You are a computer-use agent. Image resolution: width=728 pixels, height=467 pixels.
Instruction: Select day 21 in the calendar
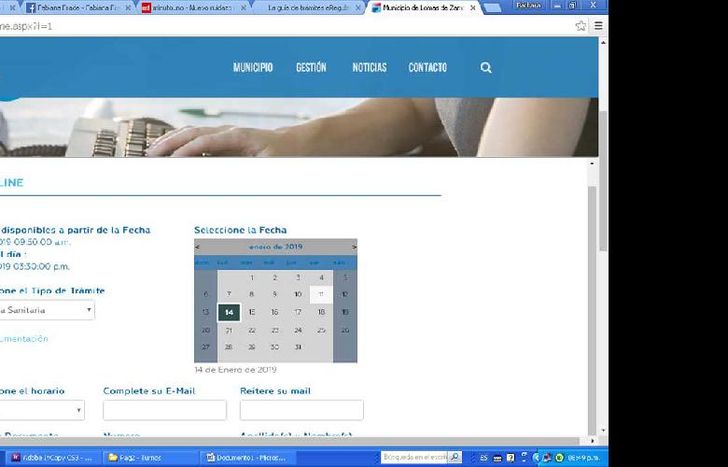click(229, 331)
